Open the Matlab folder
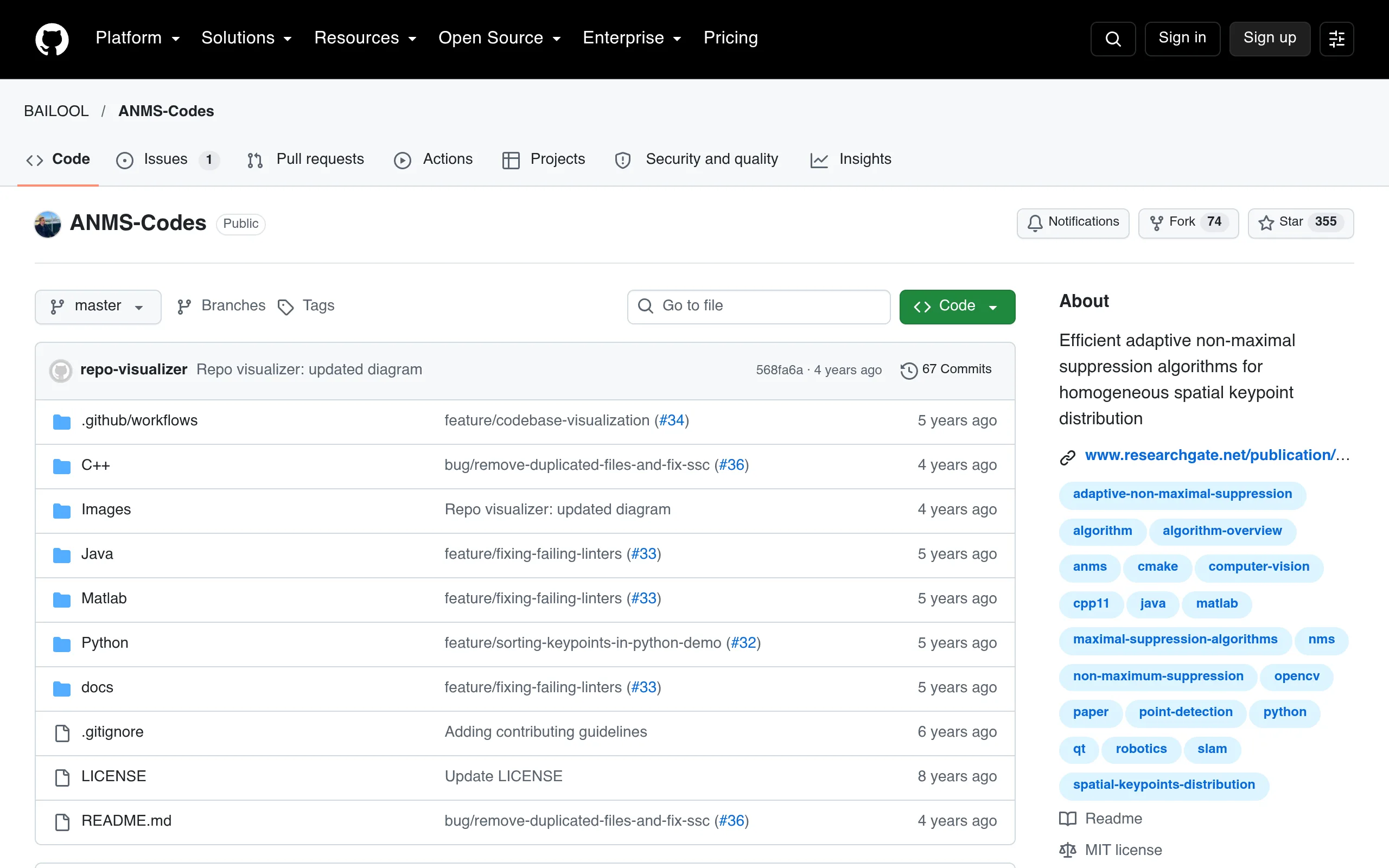 click(x=104, y=599)
